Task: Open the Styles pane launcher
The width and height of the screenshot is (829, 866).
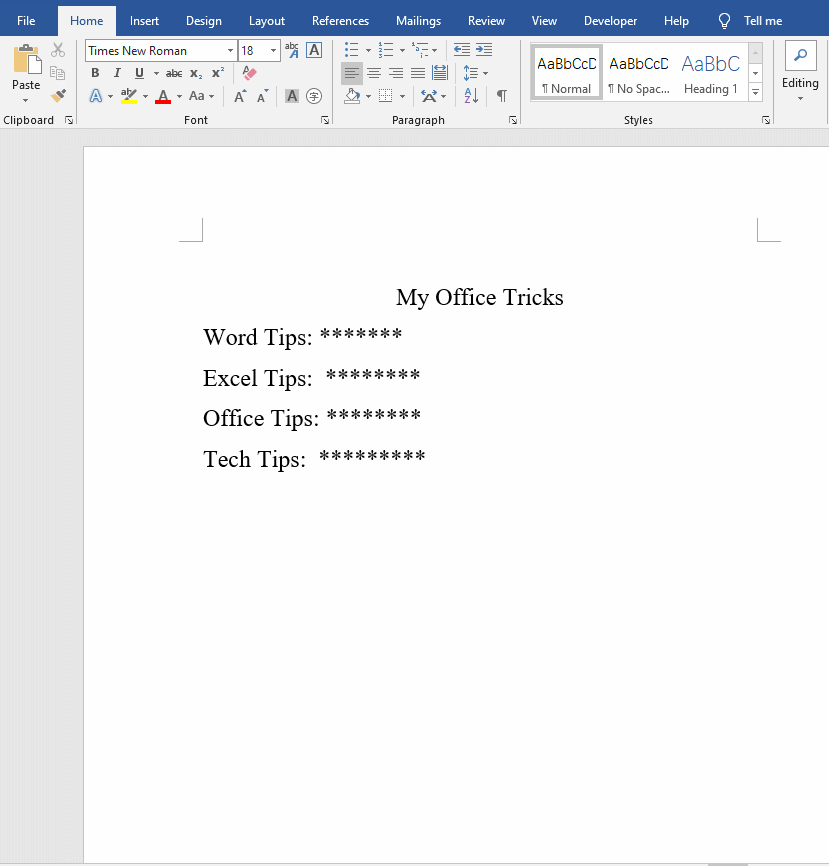Action: point(766,120)
